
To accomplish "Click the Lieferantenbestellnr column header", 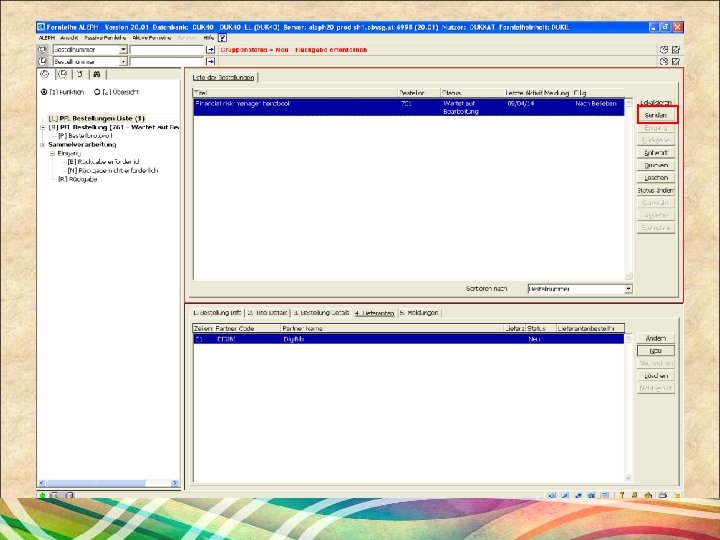I will pyautogui.click(x=590, y=328).
